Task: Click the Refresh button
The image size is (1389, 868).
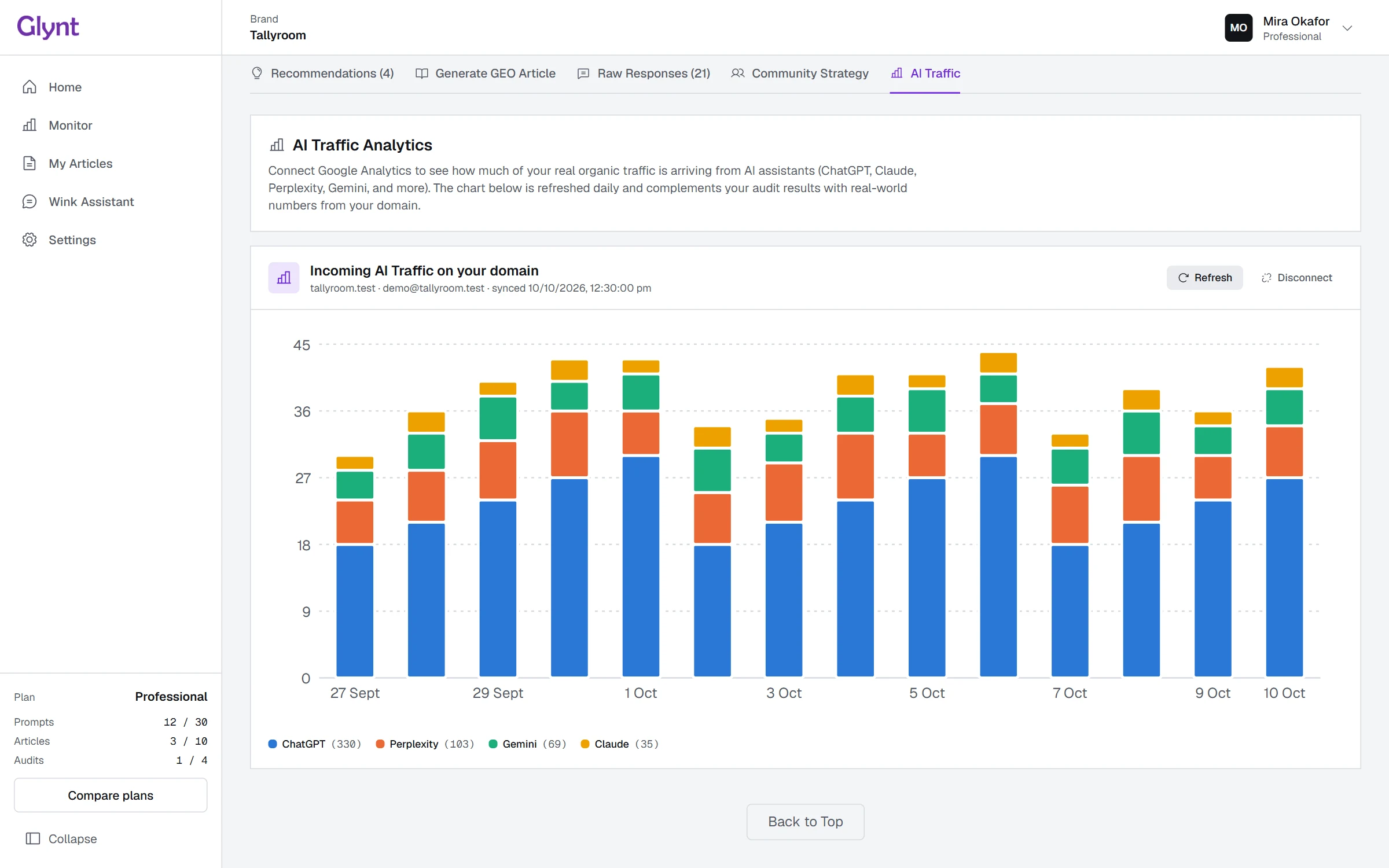Action: [x=1204, y=278]
